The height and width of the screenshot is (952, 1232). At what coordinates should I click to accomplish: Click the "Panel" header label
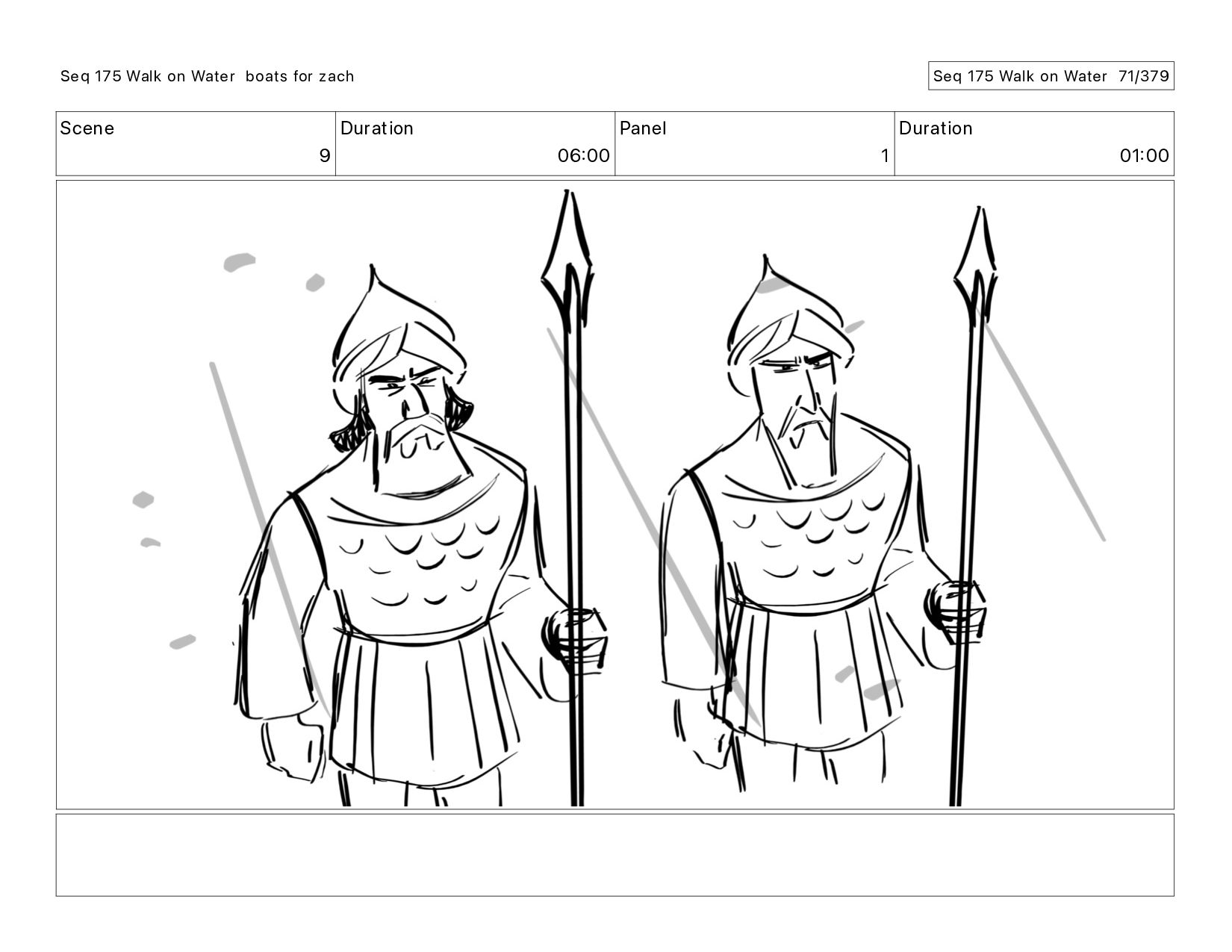(x=643, y=128)
